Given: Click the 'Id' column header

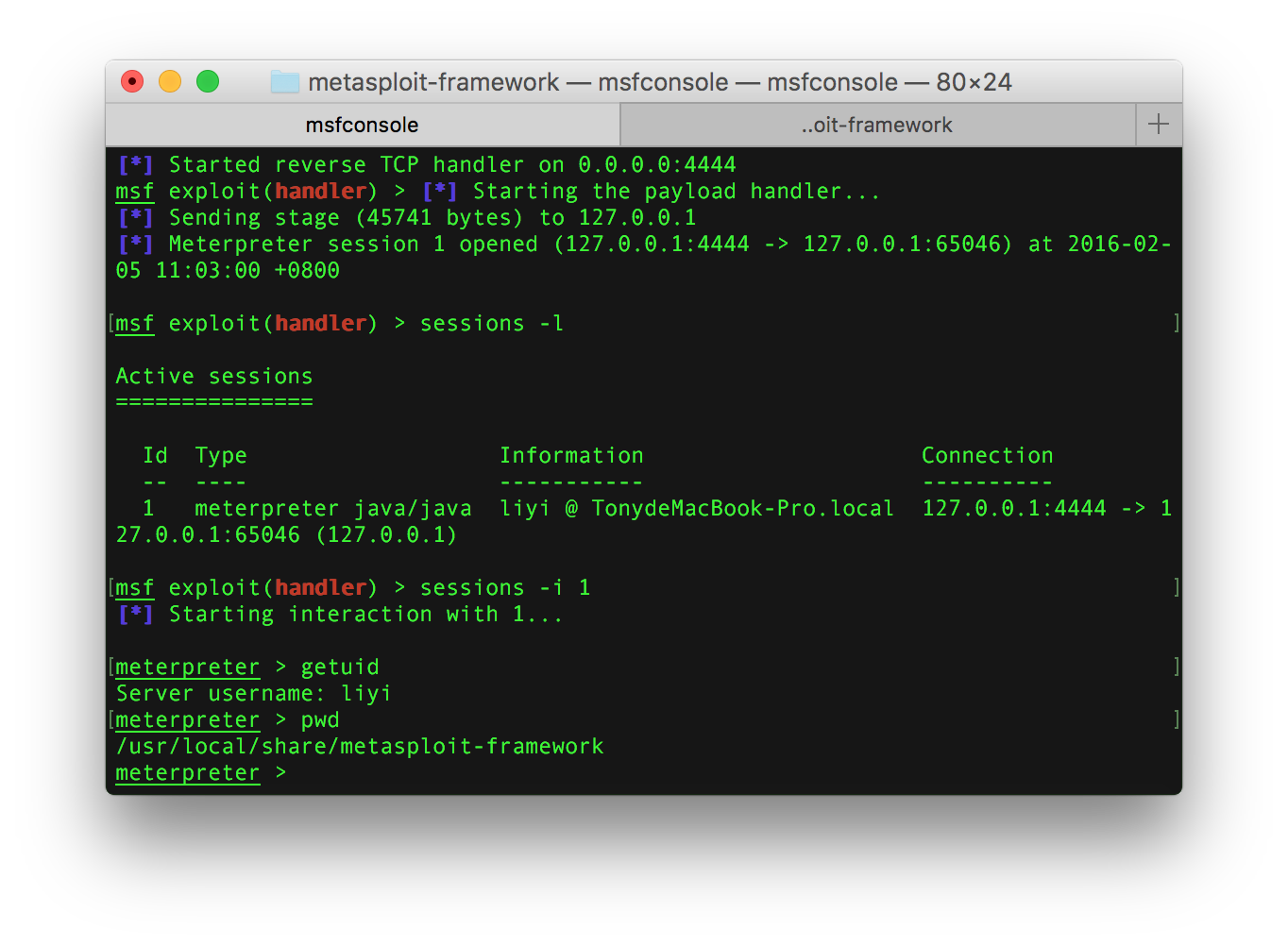Looking at the screenshot, I should pos(155,455).
